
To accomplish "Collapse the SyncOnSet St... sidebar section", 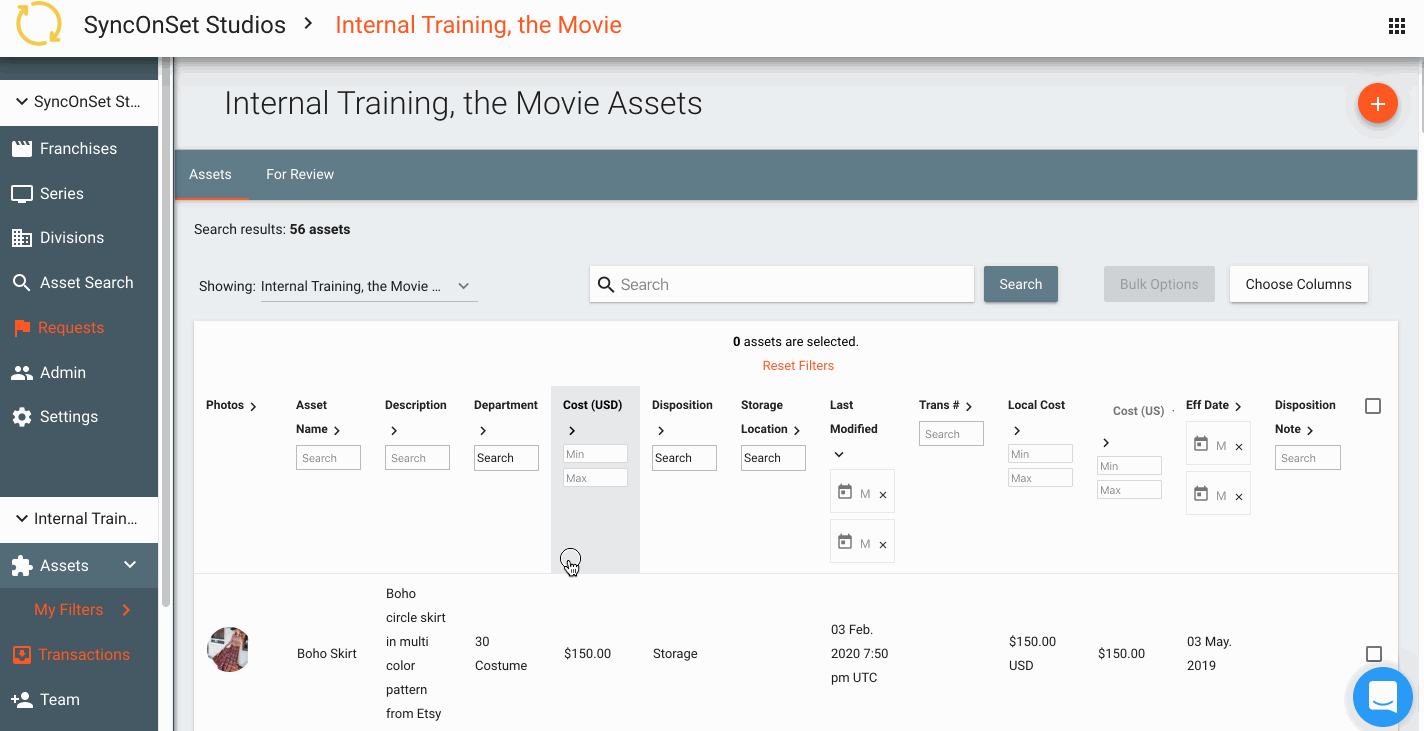I will coord(21,102).
